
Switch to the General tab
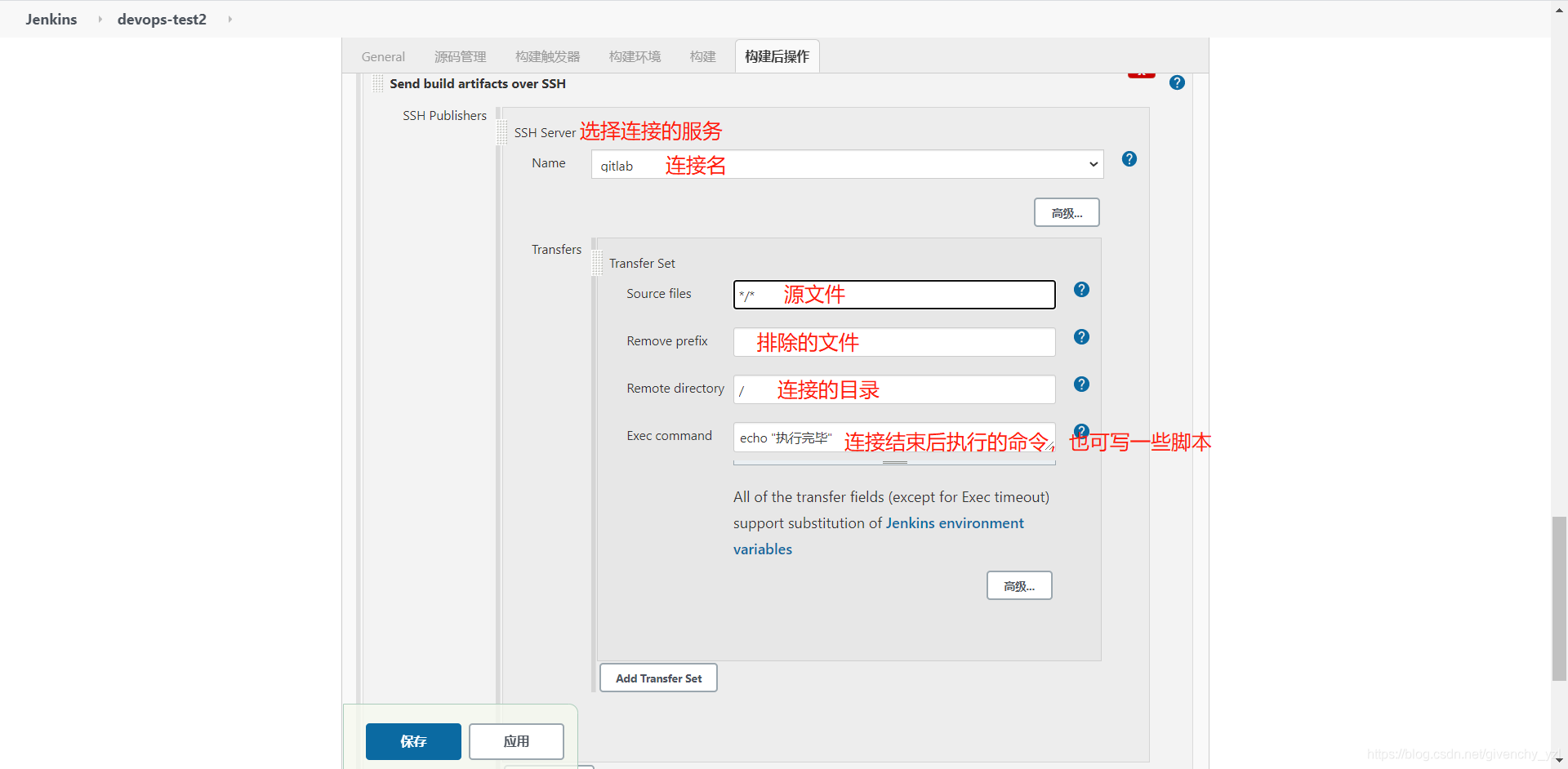383,56
